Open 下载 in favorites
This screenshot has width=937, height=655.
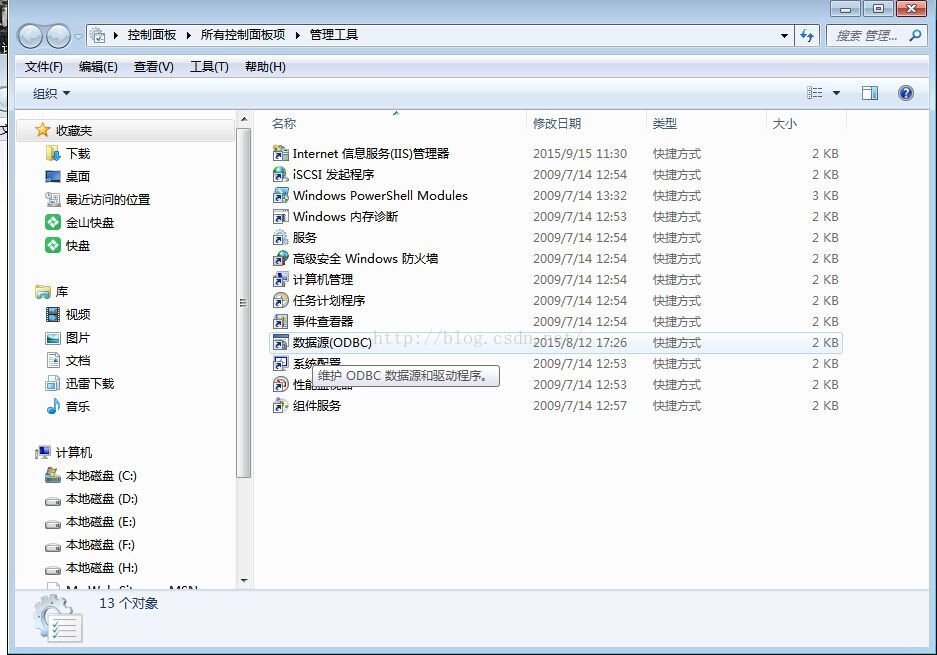point(68,154)
